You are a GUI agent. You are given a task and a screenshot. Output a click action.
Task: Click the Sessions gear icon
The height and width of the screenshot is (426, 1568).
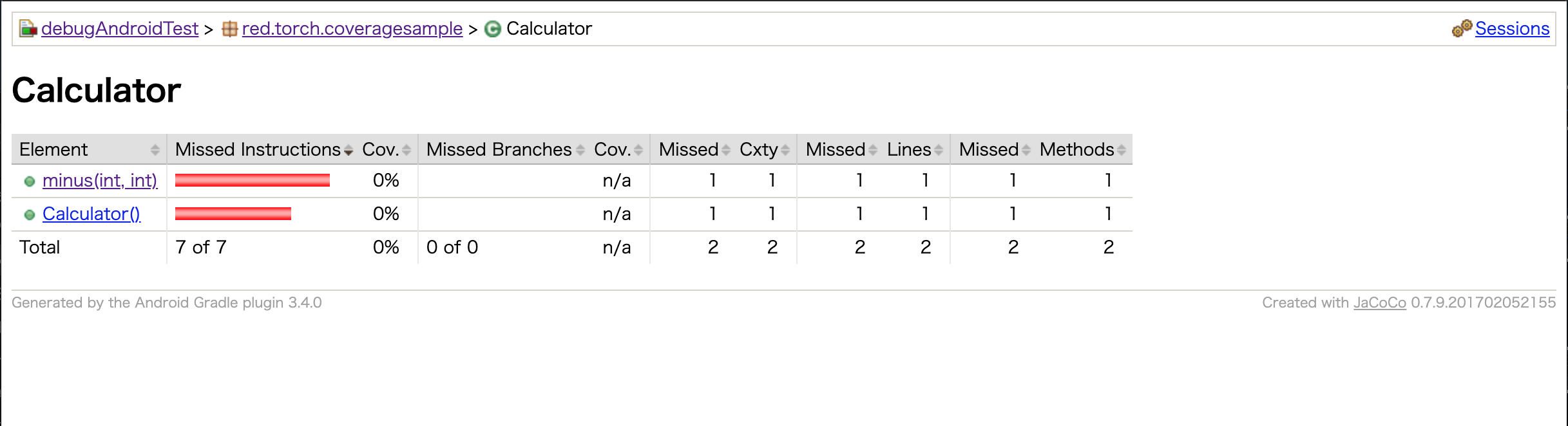click(x=1462, y=28)
